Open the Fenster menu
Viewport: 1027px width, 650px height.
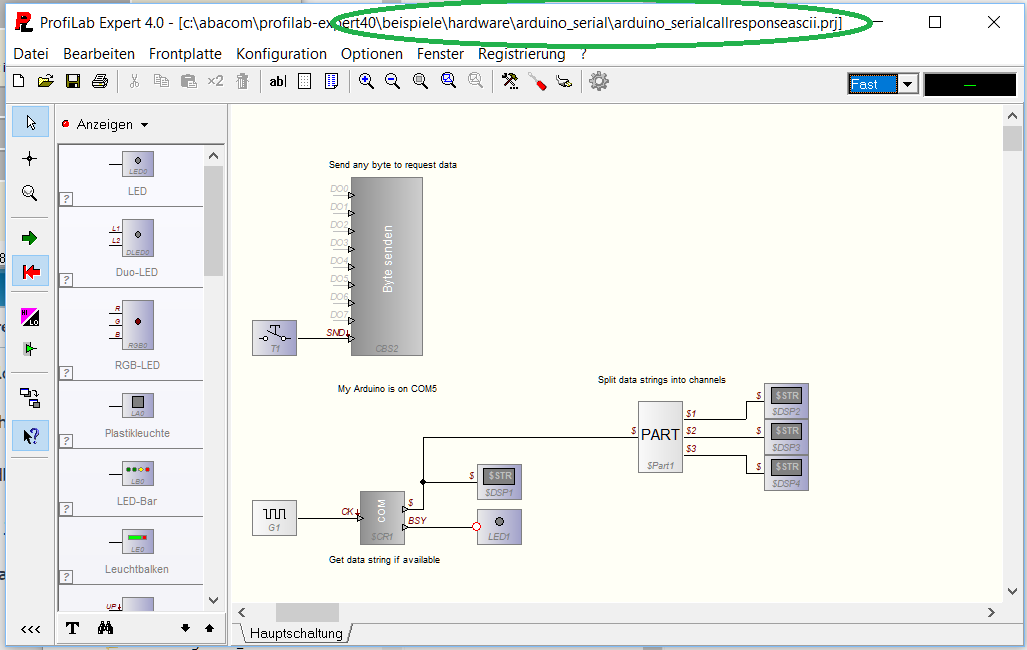(x=440, y=54)
